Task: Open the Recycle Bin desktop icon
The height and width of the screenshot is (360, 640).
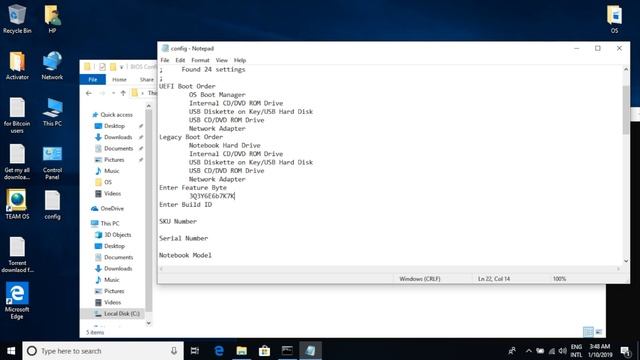Action: coord(17,19)
